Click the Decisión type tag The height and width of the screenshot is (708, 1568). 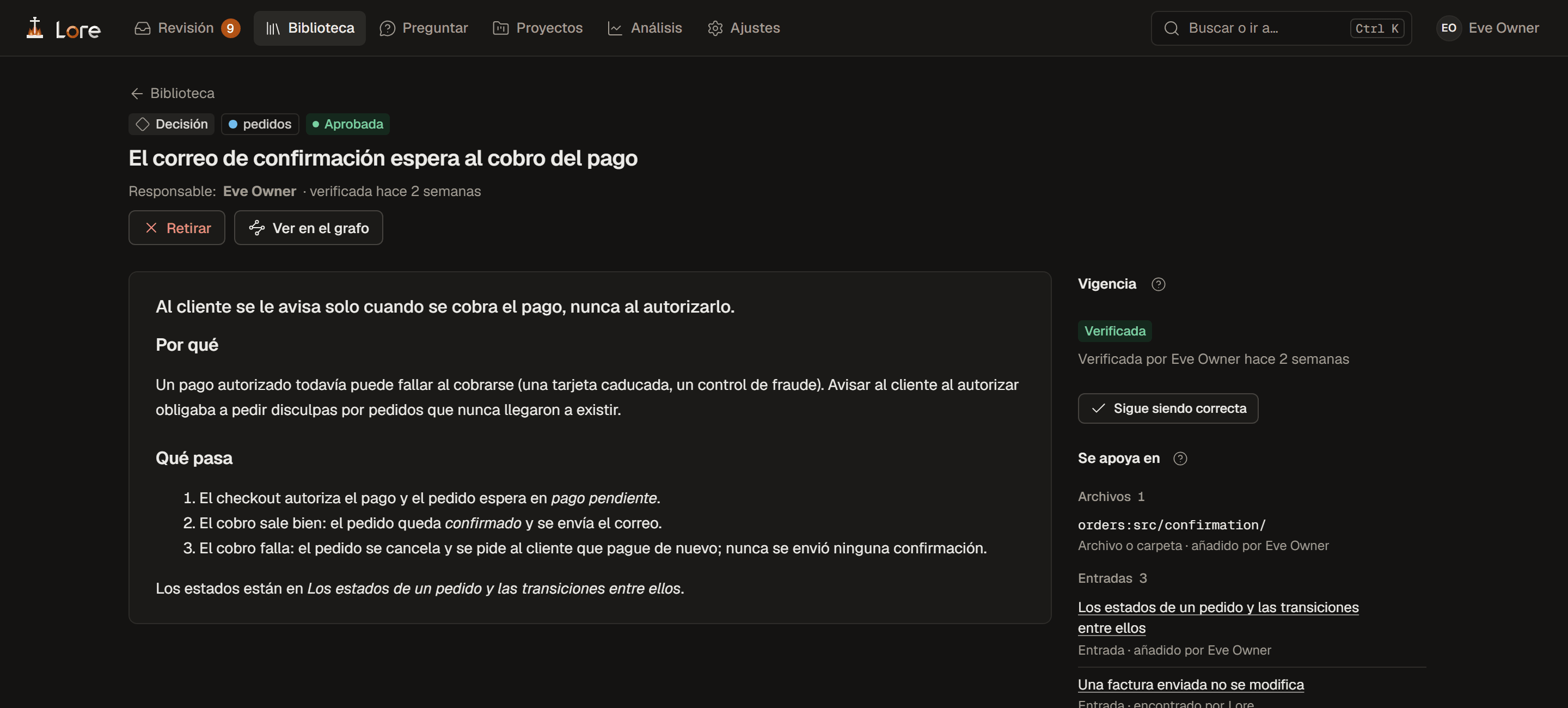(x=171, y=124)
